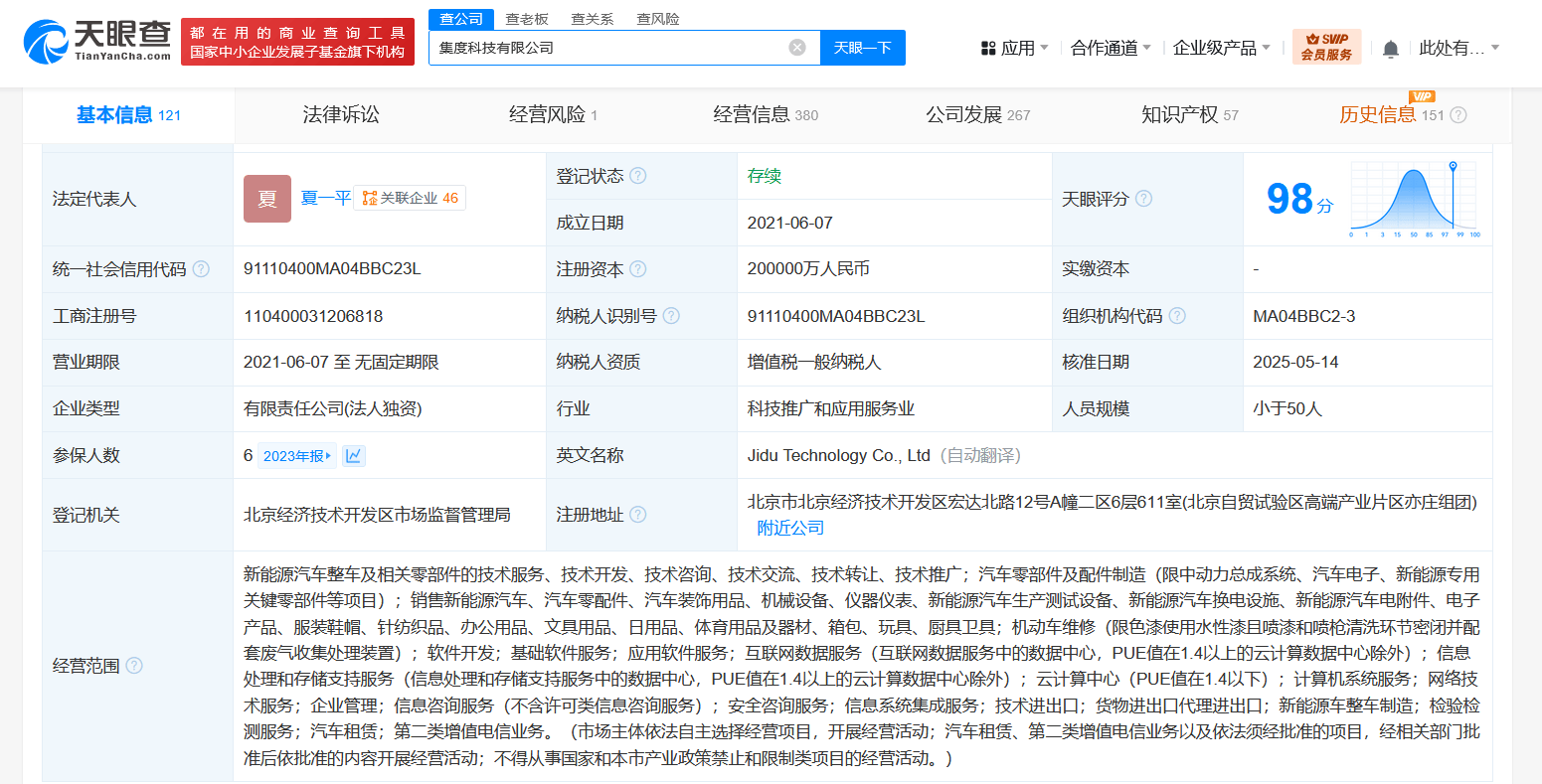Screen dimensions: 1542x784
Task: Expand the 合作通道 dropdown
Action: coord(1111,48)
